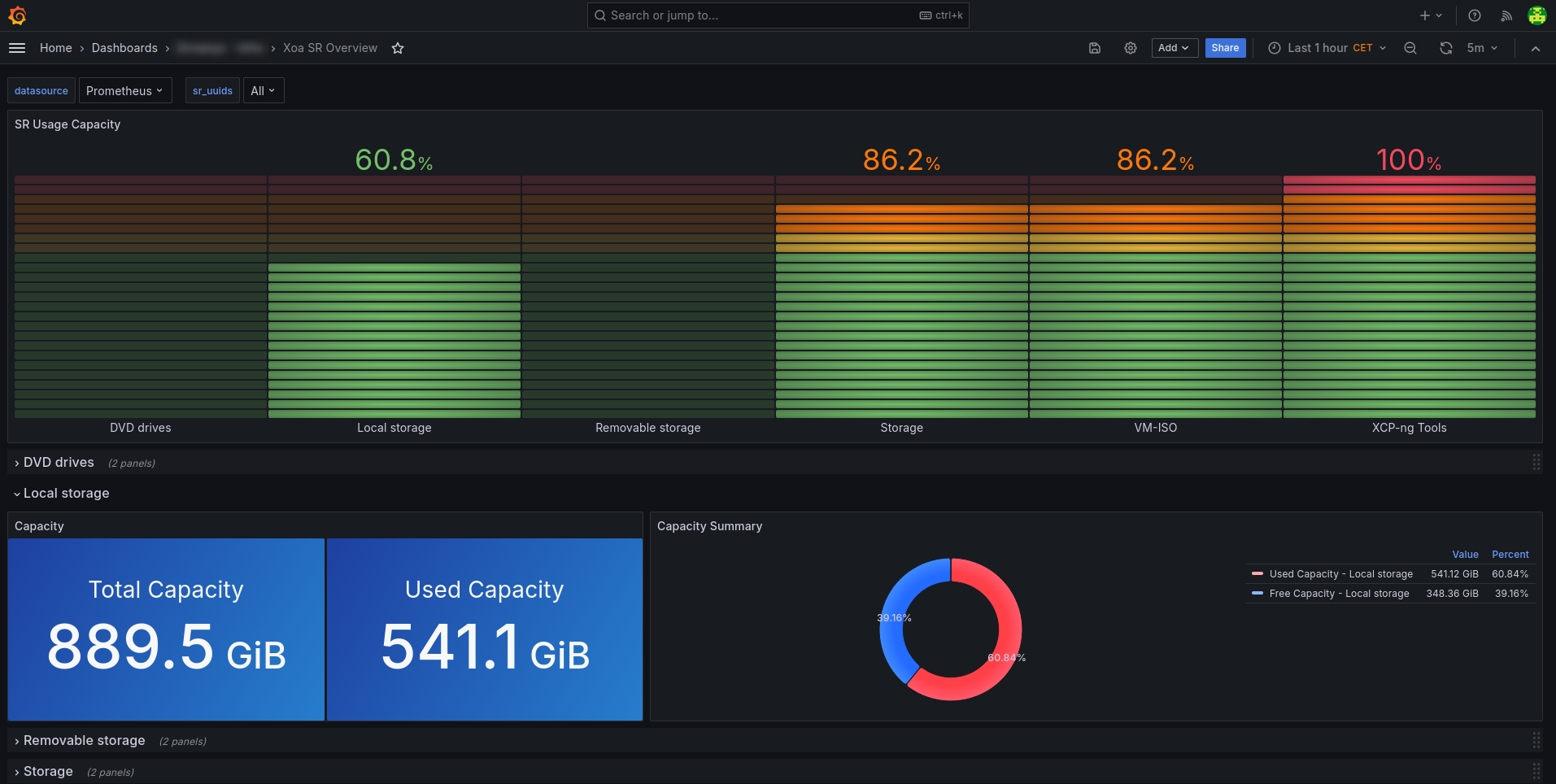1556x784 pixels.
Task: Click the Grafana logo icon
Action: (17, 15)
